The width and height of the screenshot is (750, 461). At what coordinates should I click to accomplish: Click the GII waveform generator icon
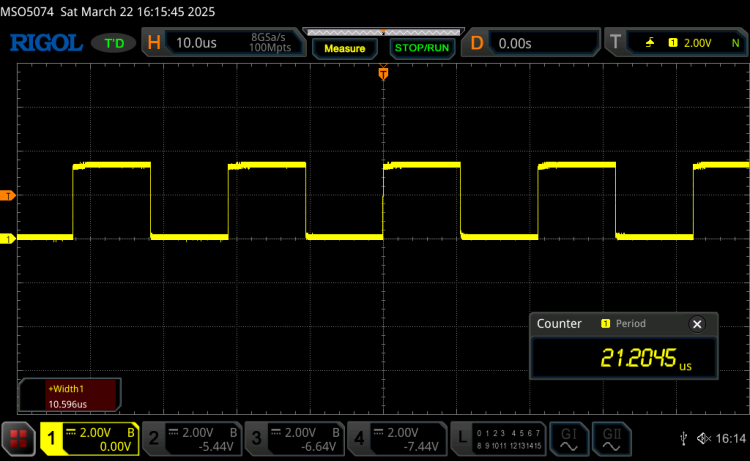(611, 437)
